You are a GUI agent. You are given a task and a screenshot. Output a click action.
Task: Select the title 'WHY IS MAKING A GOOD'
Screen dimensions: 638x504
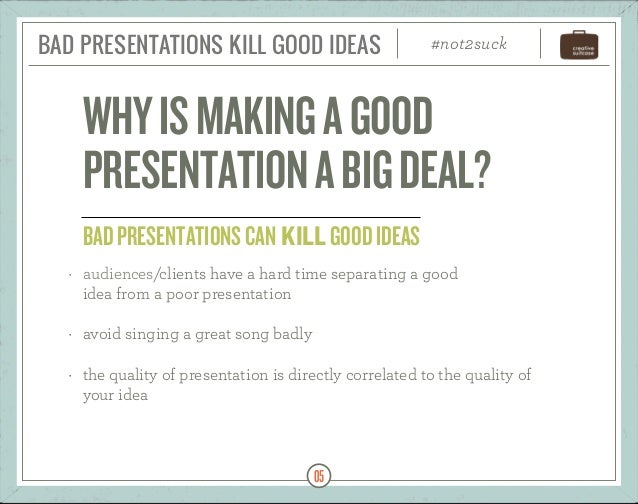coord(257,116)
